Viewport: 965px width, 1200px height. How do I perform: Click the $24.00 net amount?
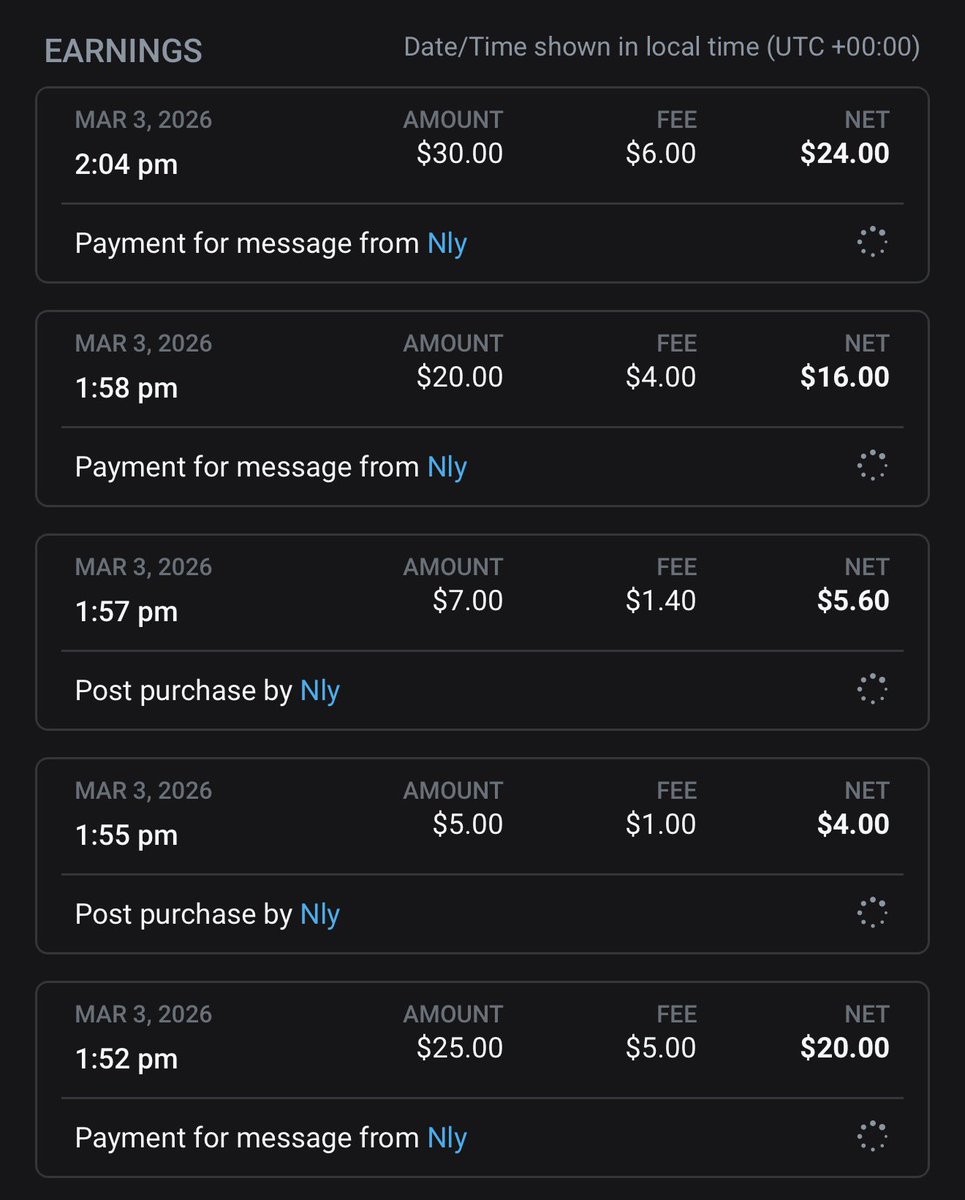point(844,153)
